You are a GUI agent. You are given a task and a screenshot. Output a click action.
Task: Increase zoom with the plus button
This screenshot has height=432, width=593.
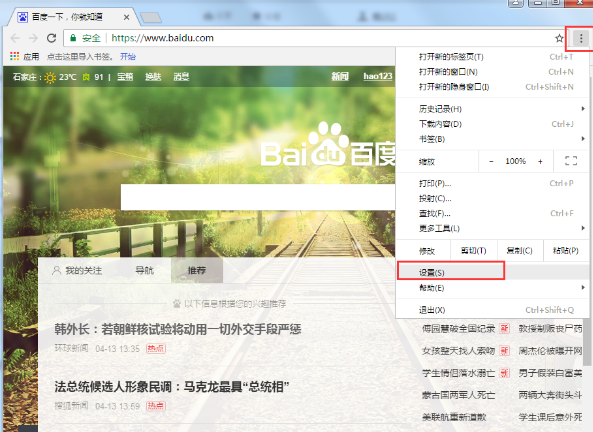point(540,162)
